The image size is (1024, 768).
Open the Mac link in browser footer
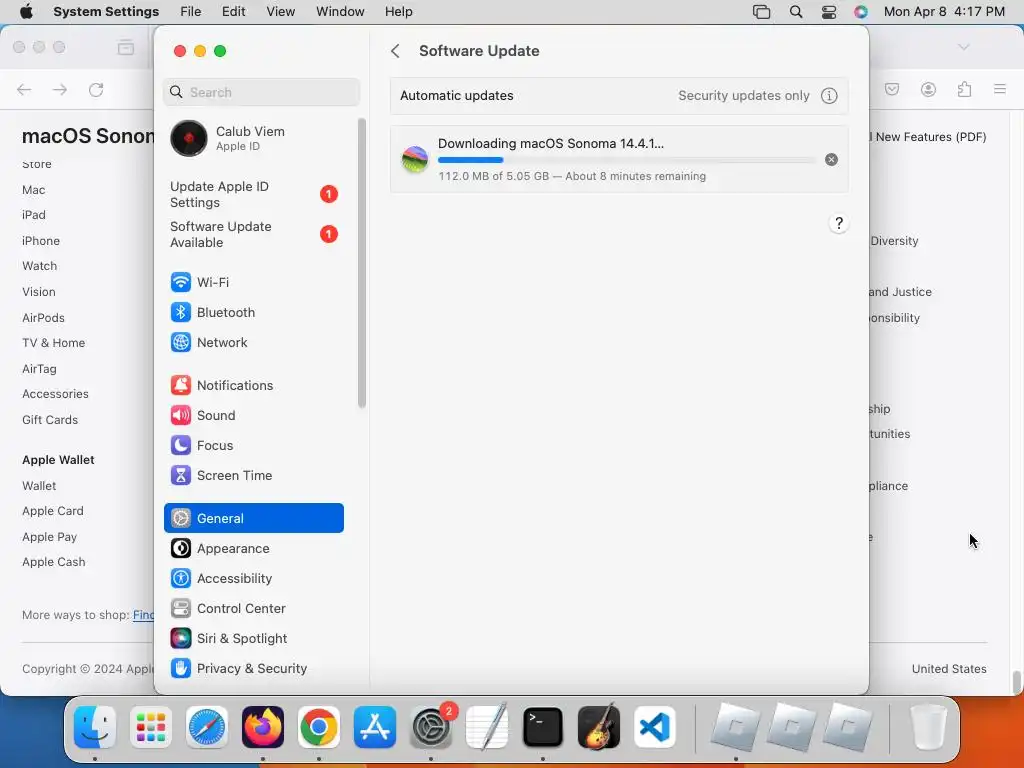34,190
